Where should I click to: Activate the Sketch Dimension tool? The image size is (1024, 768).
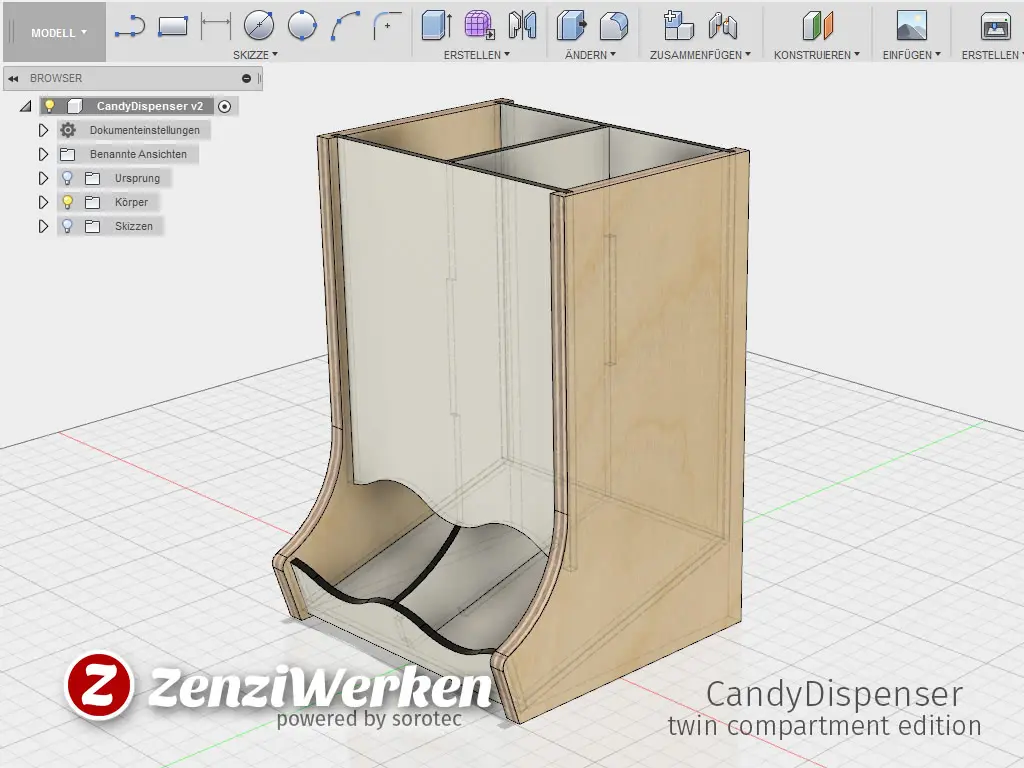click(216, 26)
